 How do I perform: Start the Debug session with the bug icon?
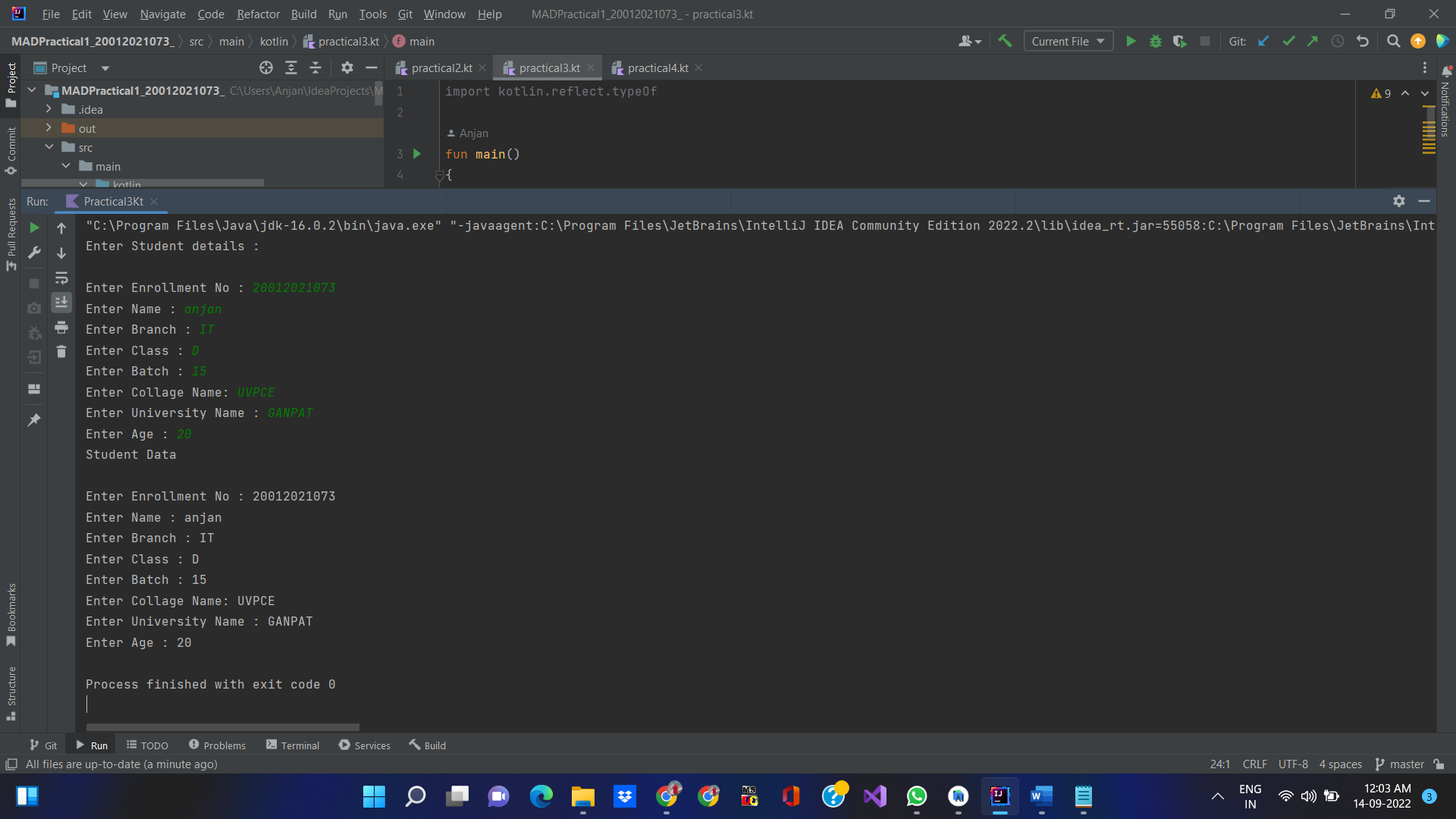1156,42
